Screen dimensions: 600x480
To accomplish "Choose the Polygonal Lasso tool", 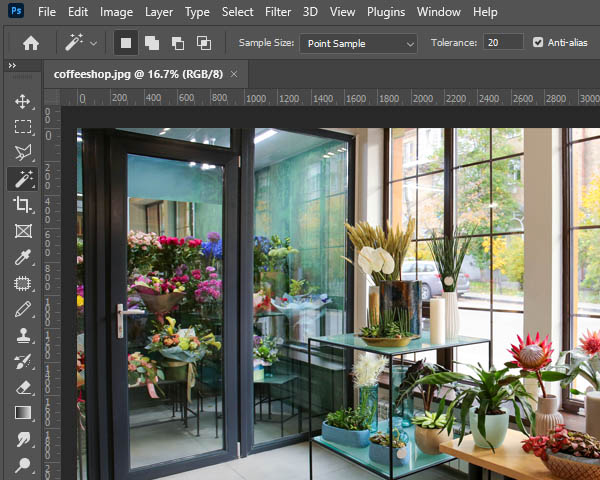I will (x=22, y=153).
